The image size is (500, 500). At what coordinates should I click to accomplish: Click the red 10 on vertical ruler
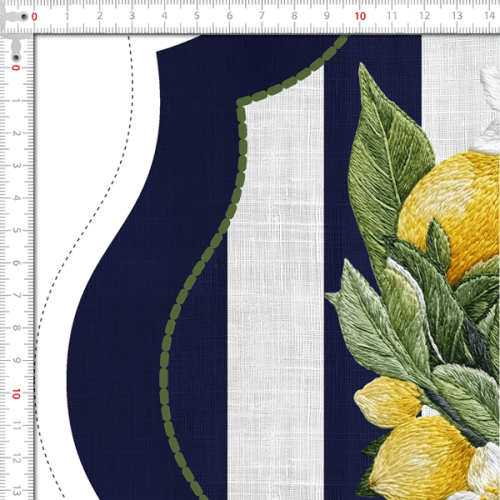(x=16, y=394)
